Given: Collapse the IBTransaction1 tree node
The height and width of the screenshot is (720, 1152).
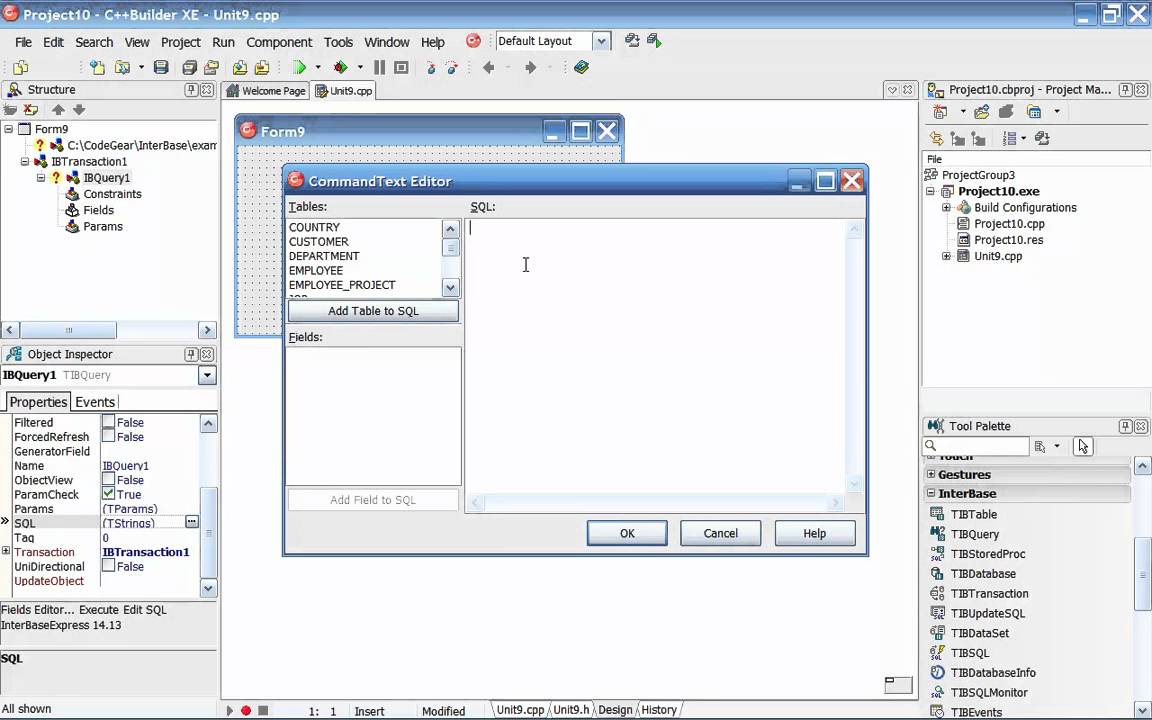Looking at the screenshot, I should (x=25, y=162).
